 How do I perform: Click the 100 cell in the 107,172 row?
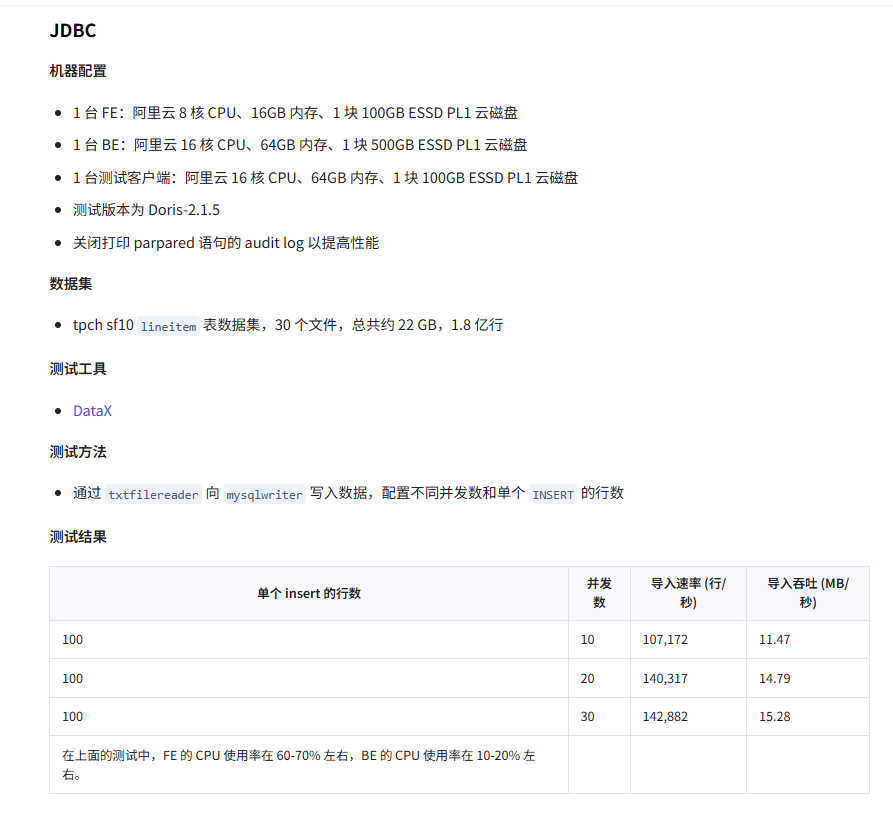pos(309,640)
